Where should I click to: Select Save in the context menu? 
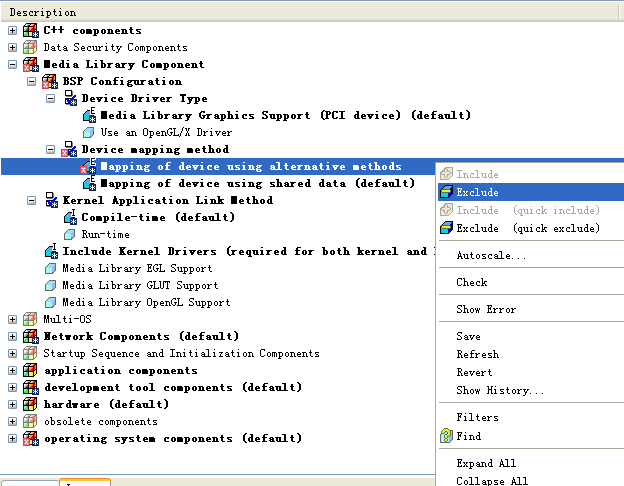[x=530, y=336]
